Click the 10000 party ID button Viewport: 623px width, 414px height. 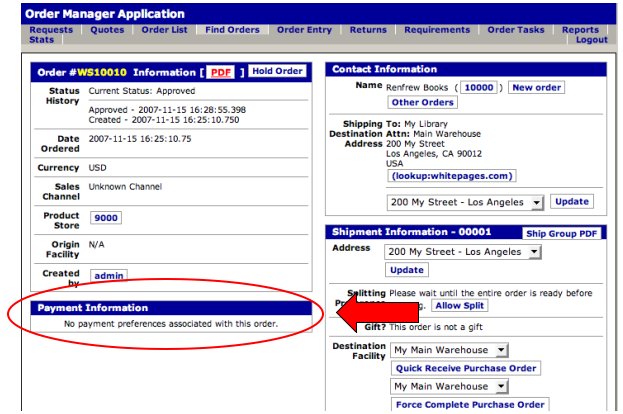pos(479,88)
